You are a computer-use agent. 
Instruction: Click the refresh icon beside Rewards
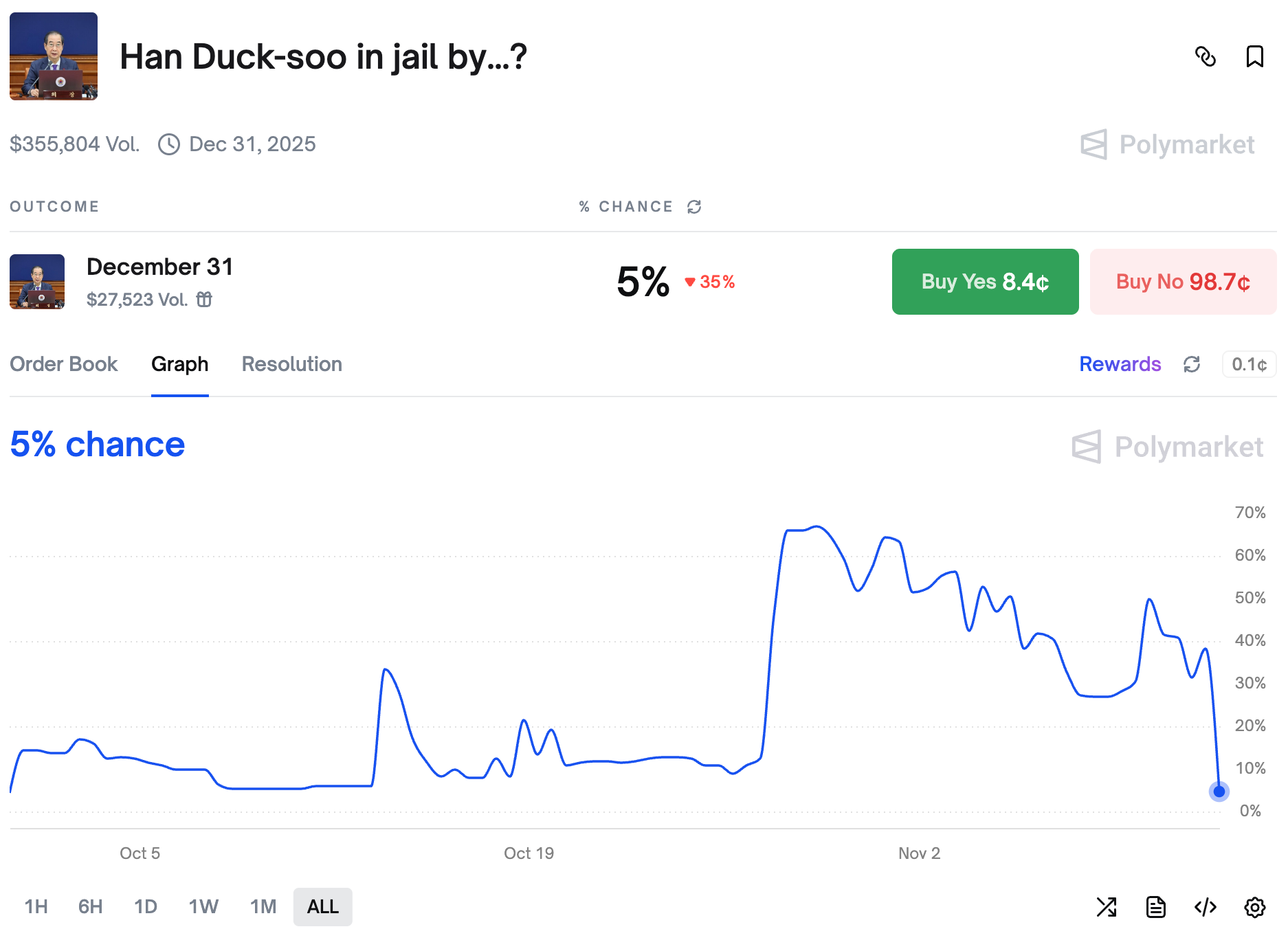(x=1192, y=364)
